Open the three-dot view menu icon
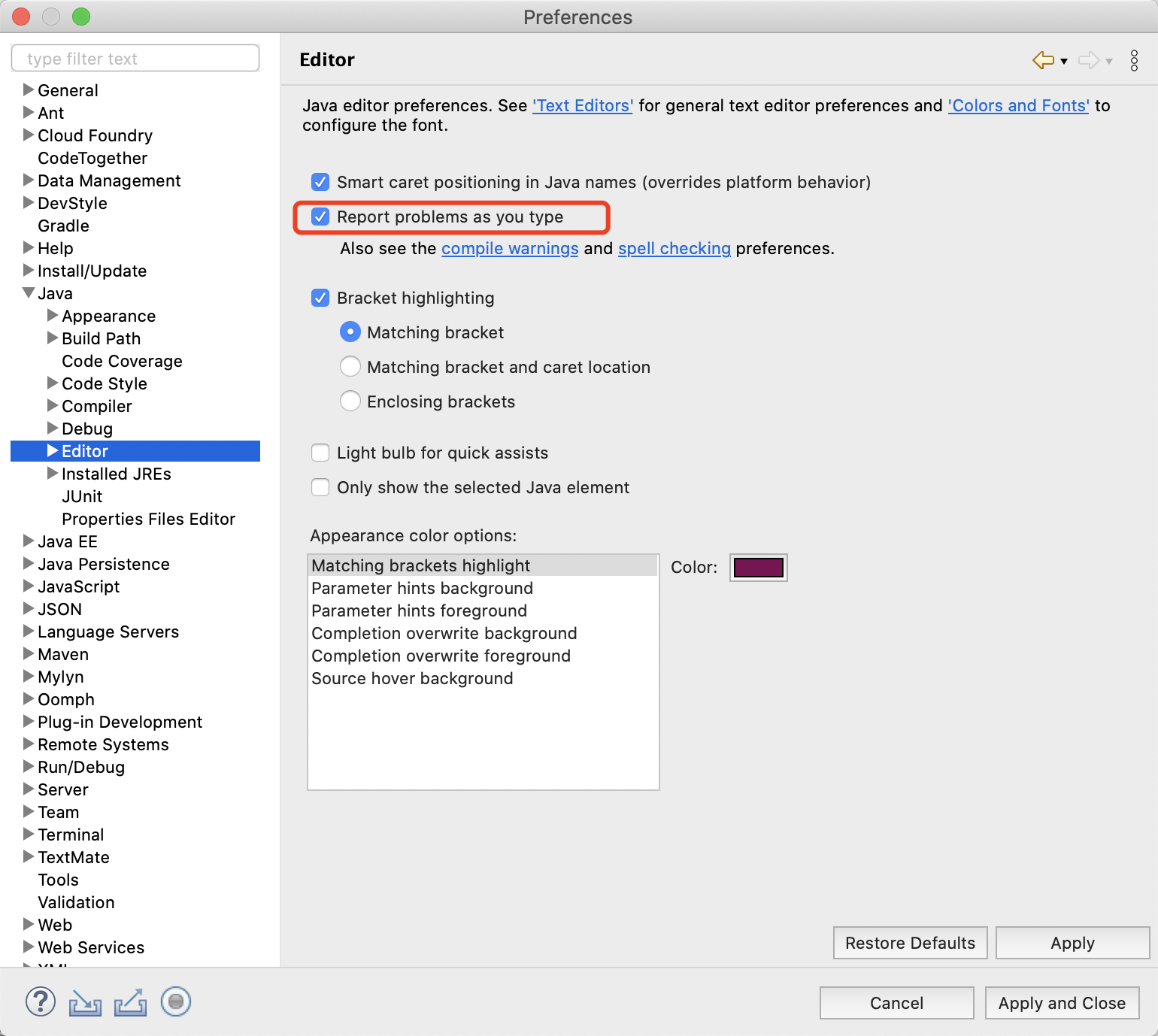This screenshot has height=1036, width=1158. [x=1134, y=60]
